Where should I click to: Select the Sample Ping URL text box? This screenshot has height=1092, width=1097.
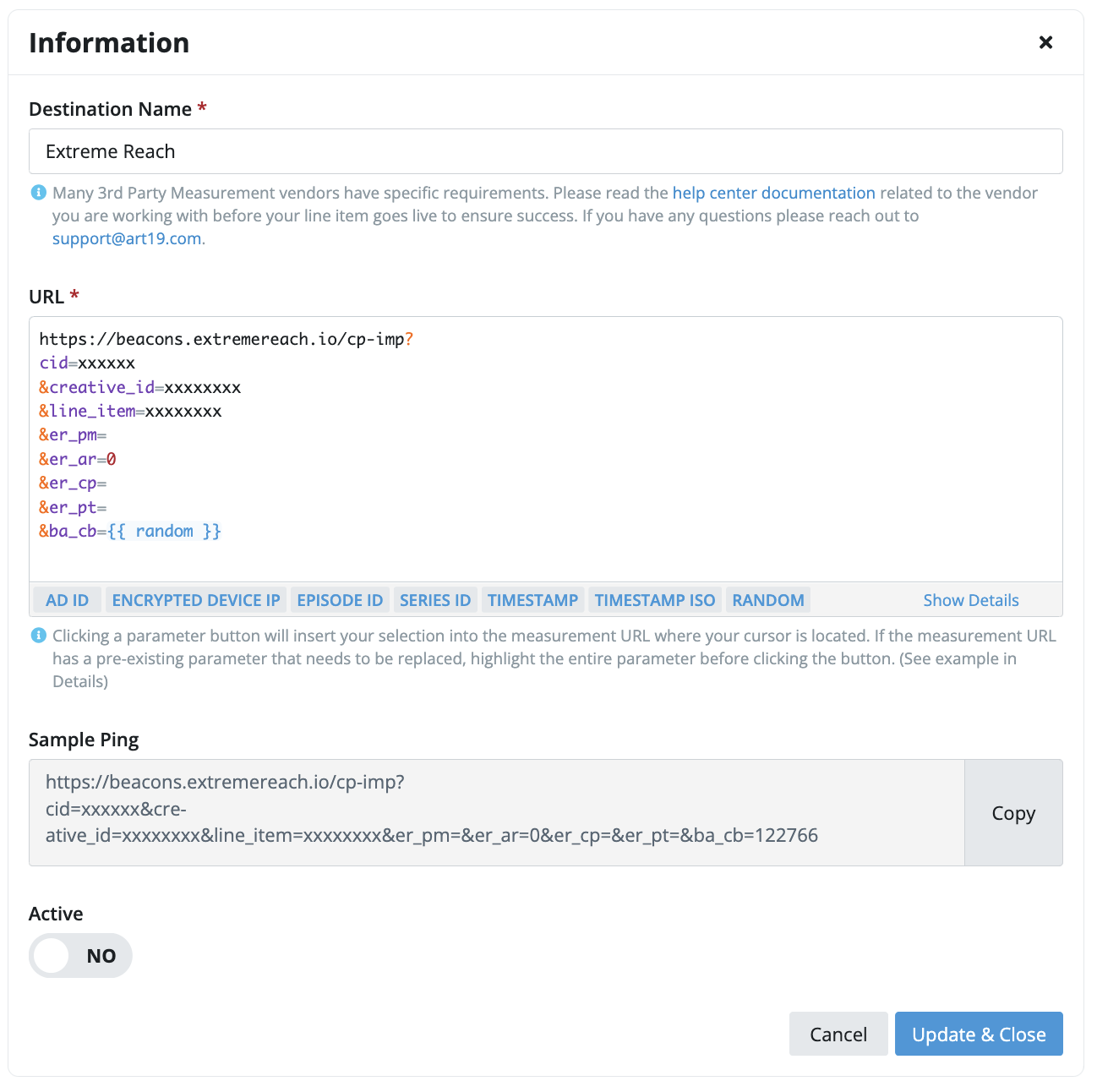(x=497, y=812)
